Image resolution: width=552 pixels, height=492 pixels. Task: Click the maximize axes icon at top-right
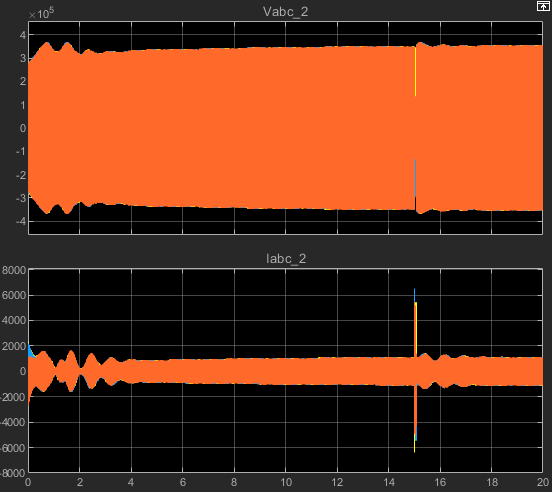coord(543,6)
